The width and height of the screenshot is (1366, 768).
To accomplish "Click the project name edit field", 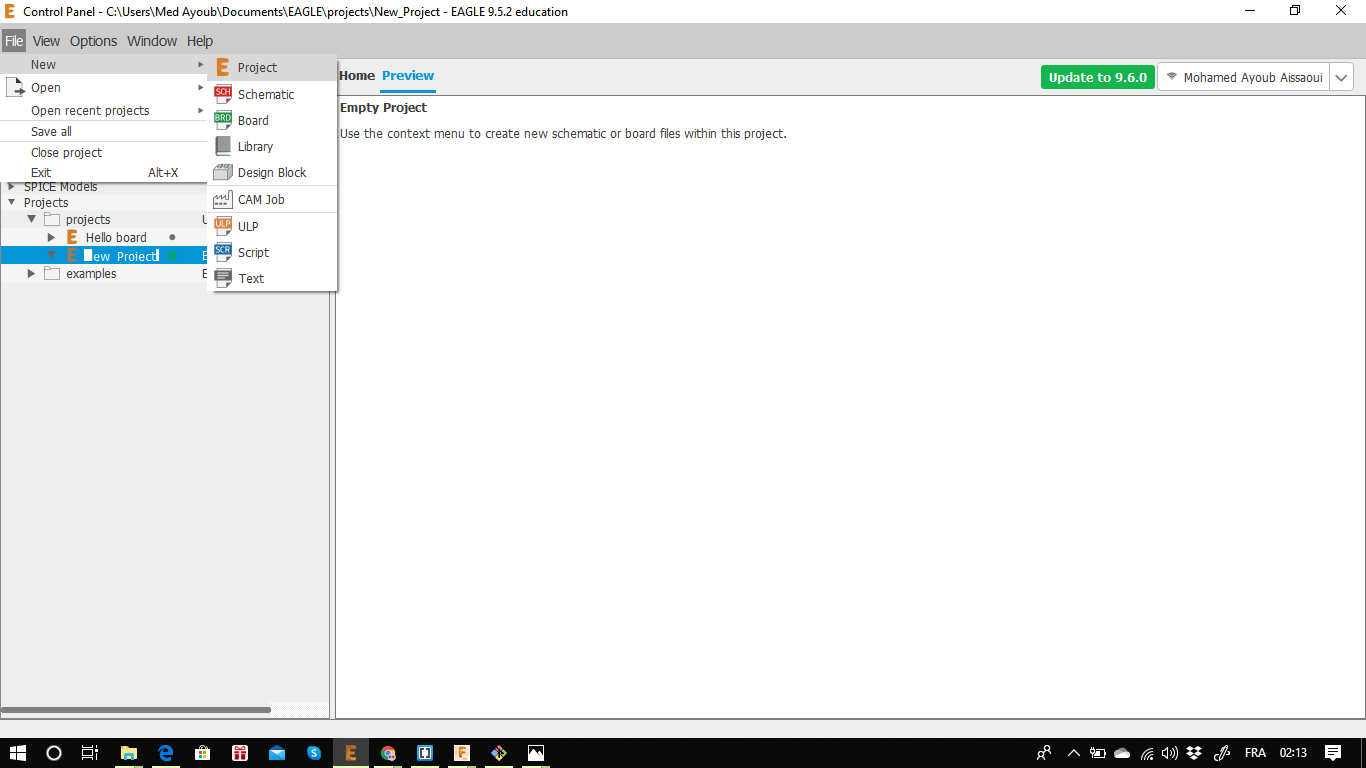I will coord(121,256).
